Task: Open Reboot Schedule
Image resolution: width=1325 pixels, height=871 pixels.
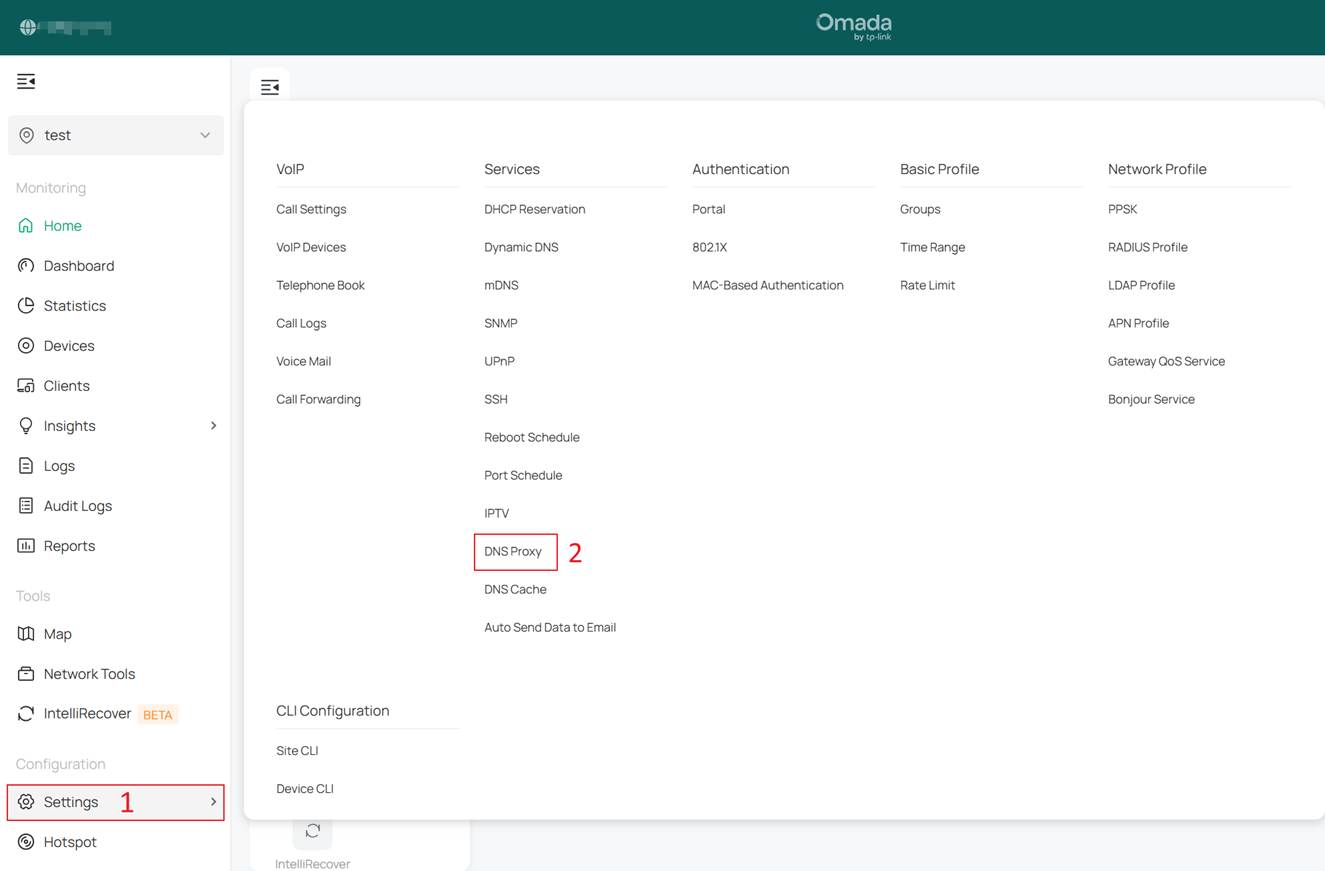Action: [x=532, y=437]
